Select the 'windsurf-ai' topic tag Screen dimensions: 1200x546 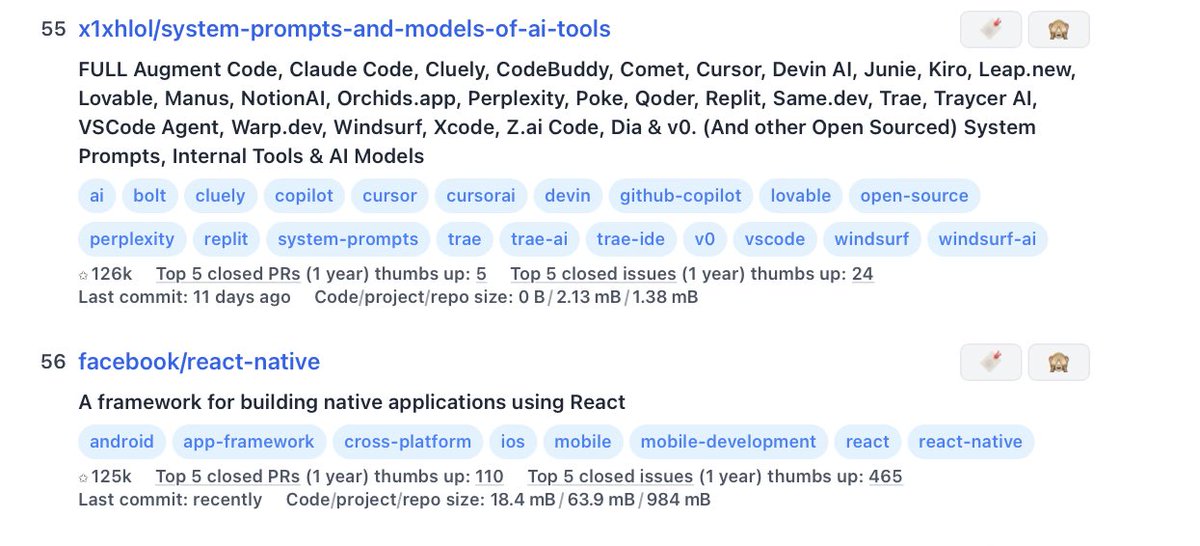987,239
